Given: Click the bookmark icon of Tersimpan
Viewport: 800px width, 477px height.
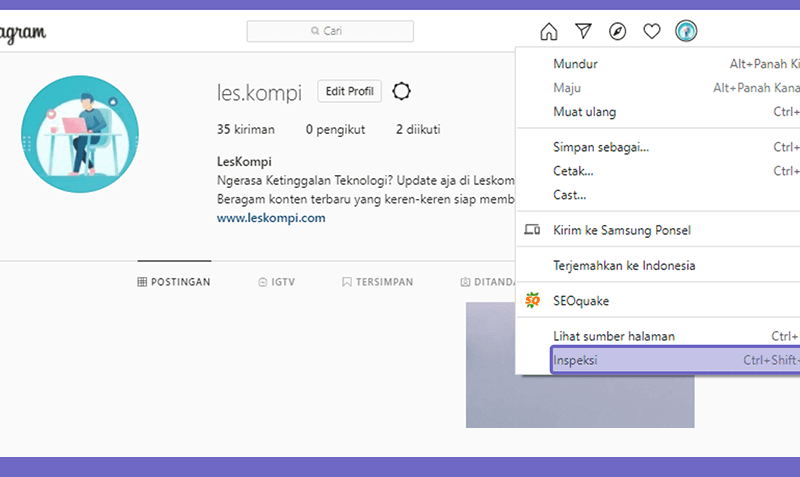Looking at the screenshot, I should coord(347,282).
